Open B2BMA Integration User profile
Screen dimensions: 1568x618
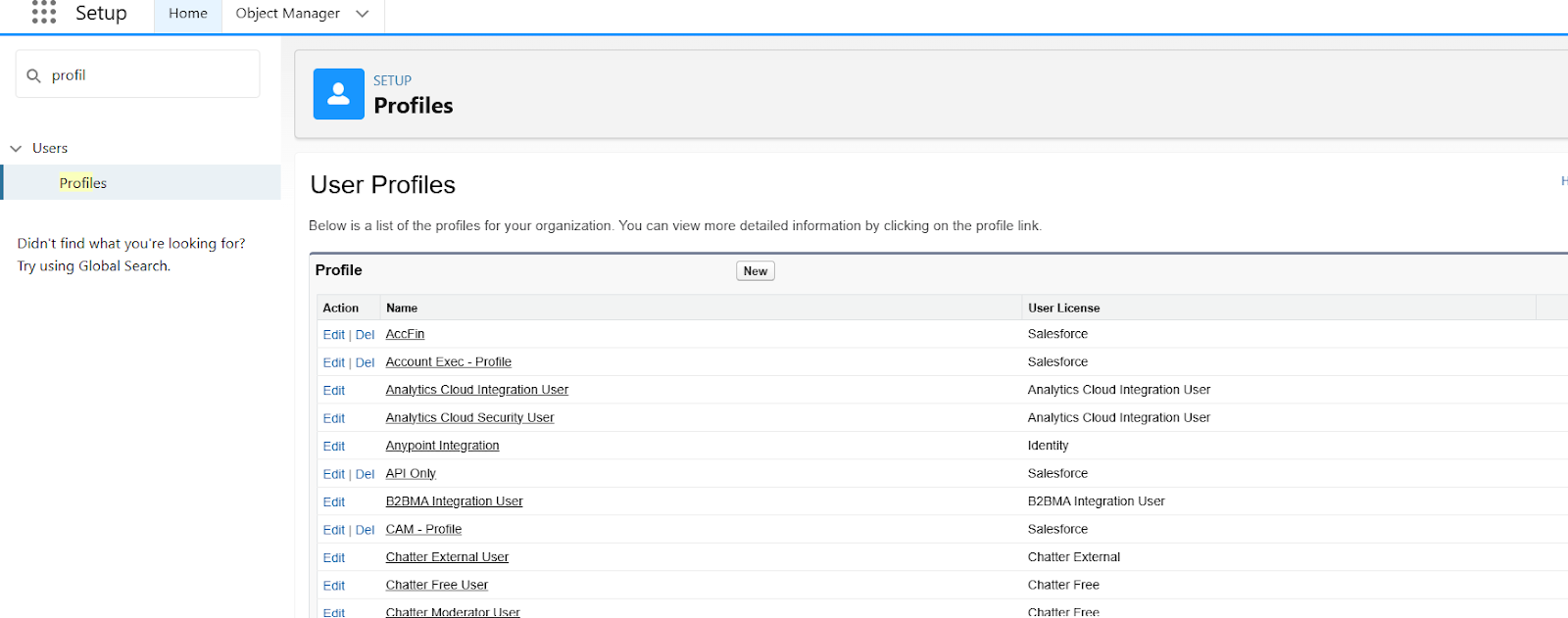click(x=454, y=501)
